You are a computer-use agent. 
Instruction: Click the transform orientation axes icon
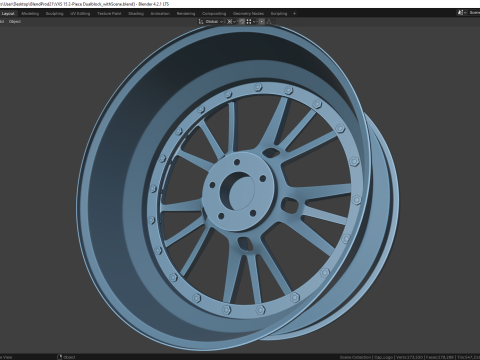[201, 22]
